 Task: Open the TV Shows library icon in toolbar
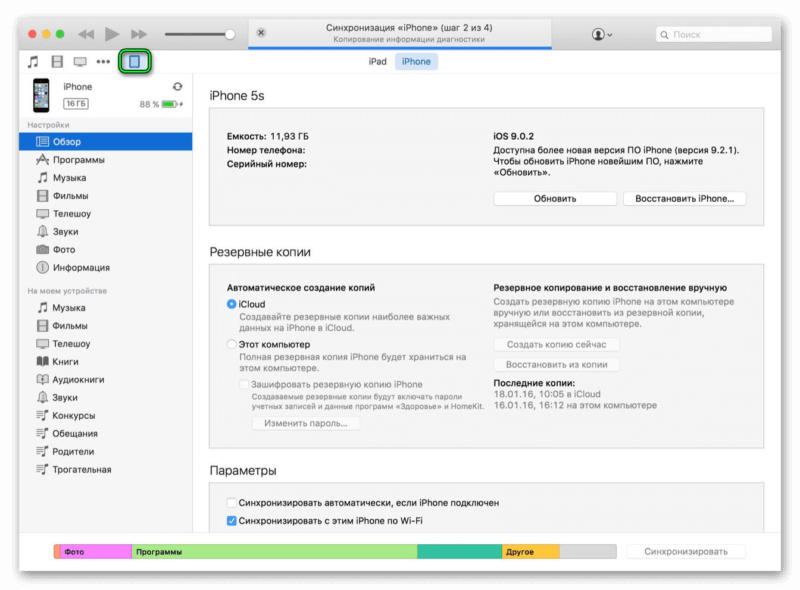click(80, 62)
